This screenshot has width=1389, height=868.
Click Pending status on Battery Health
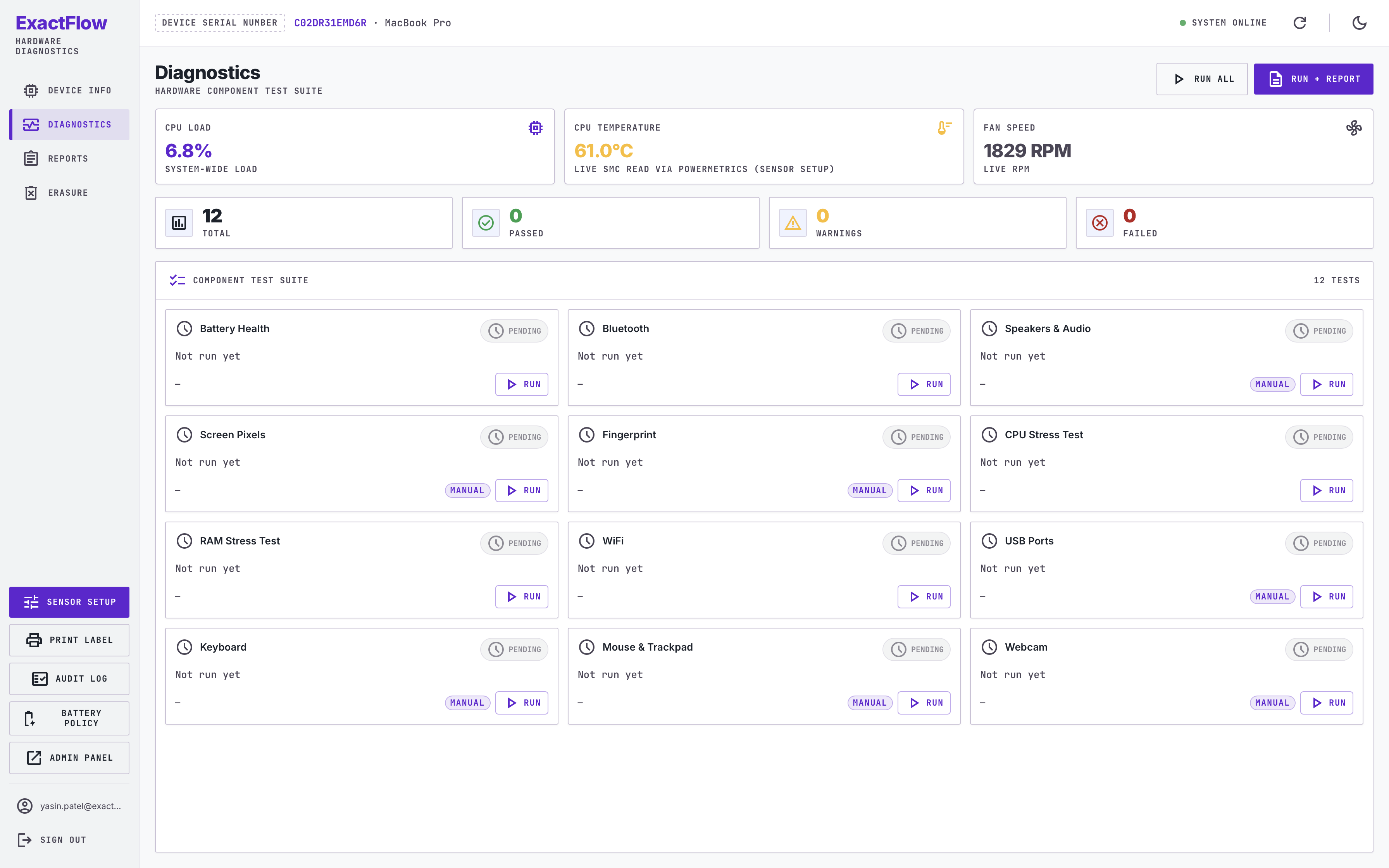click(x=514, y=331)
